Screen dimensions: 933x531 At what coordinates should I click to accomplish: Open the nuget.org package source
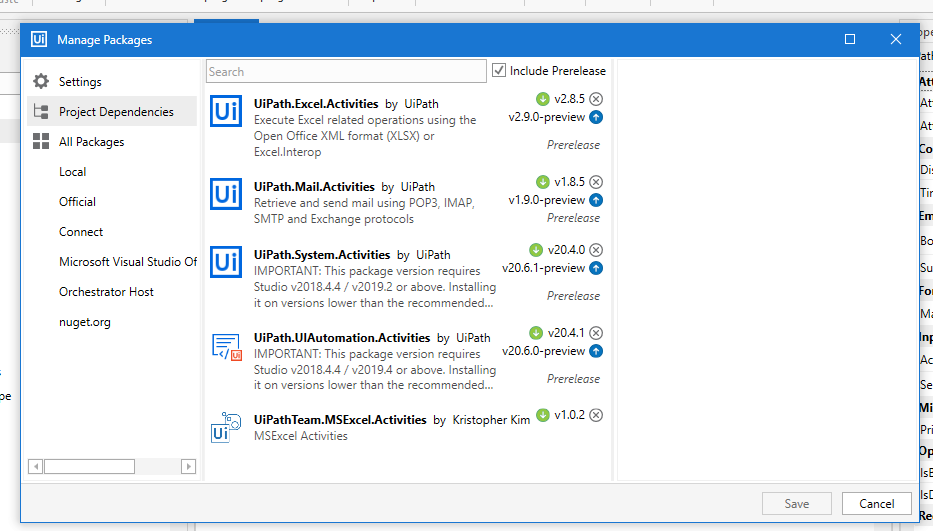(x=84, y=322)
